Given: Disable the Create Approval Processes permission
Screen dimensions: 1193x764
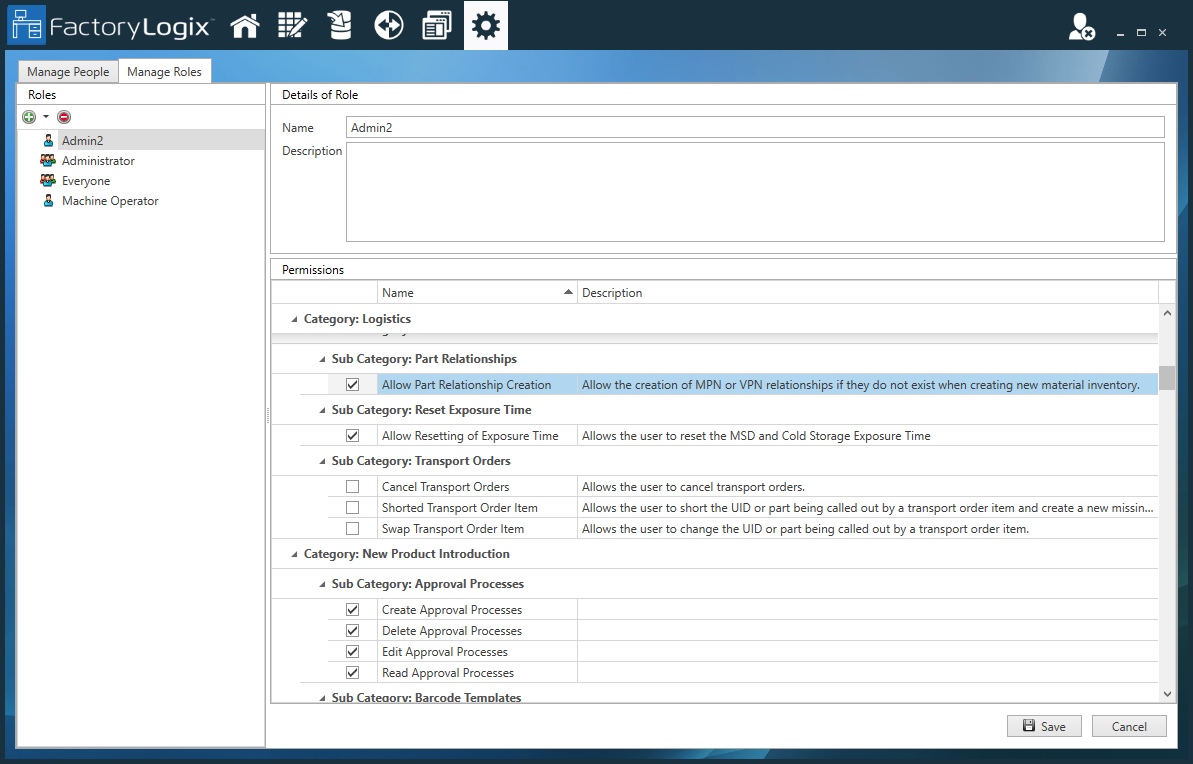Looking at the screenshot, I should [352, 609].
